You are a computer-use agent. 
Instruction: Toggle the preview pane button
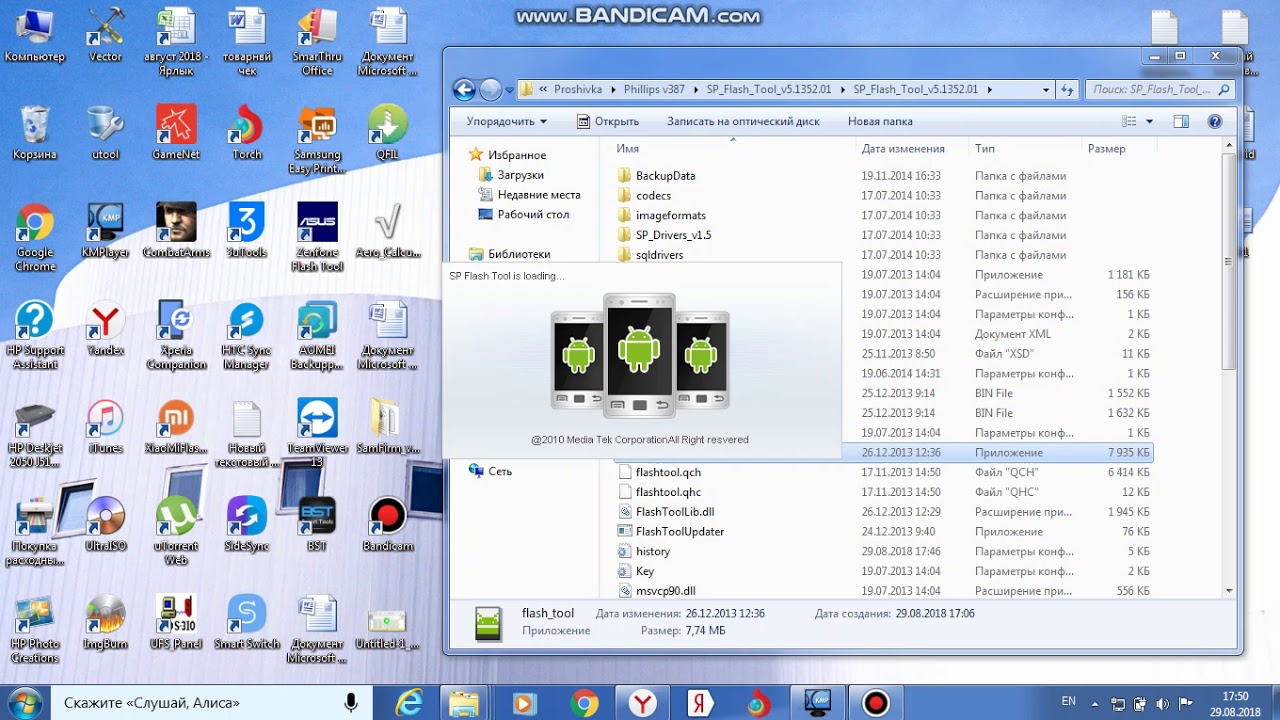tap(1181, 121)
